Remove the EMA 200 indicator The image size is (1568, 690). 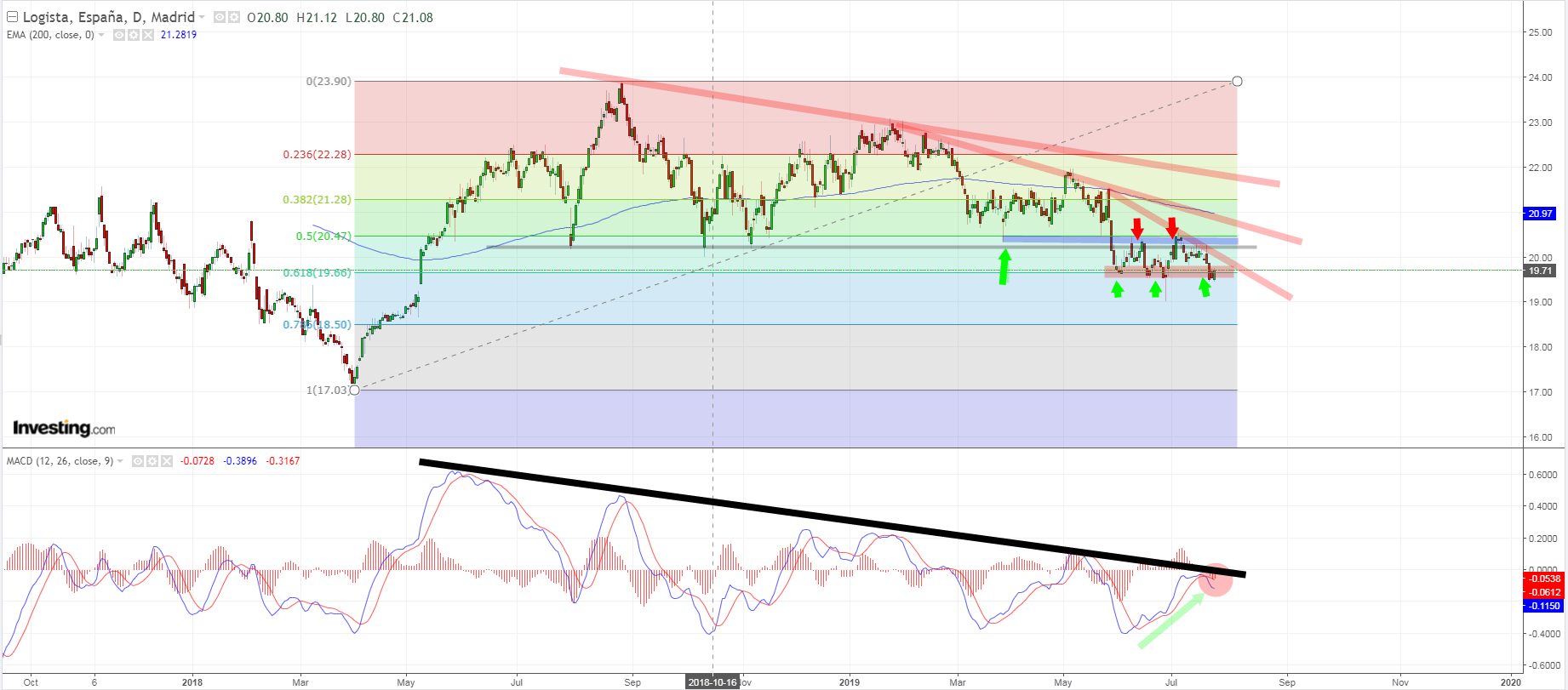[x=147, y=35]
